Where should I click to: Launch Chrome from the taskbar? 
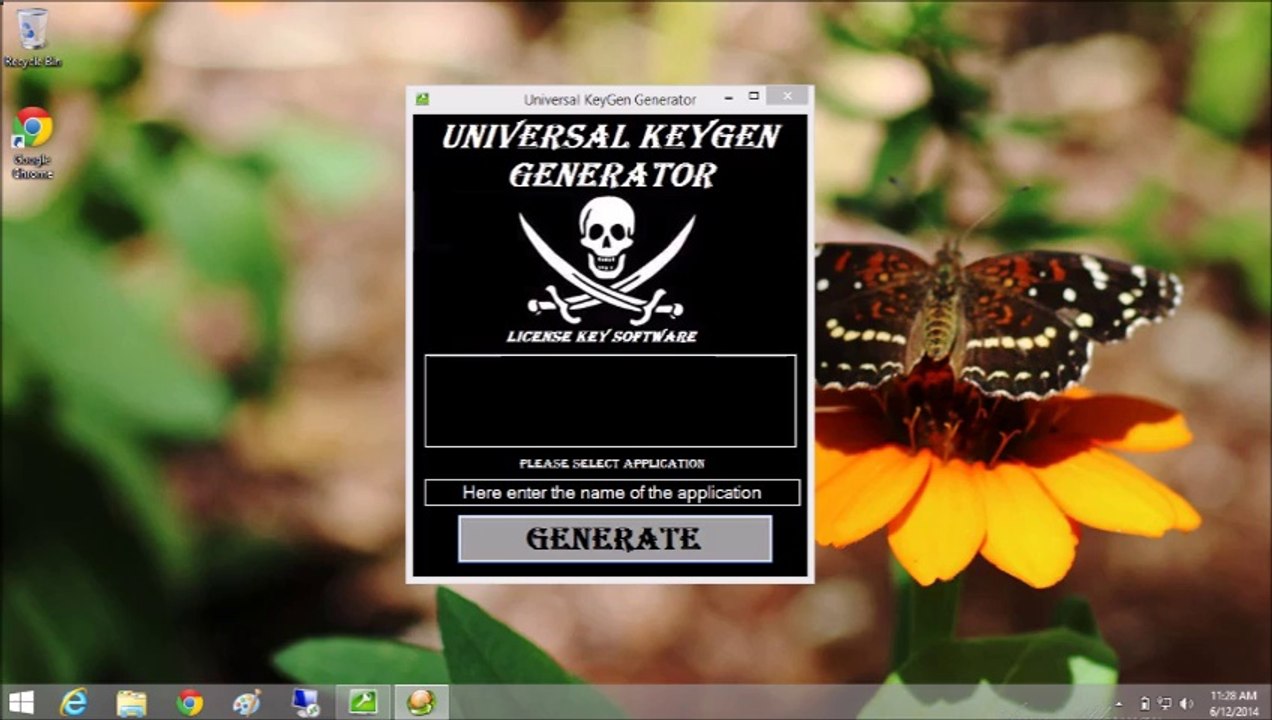coord(189,702)
